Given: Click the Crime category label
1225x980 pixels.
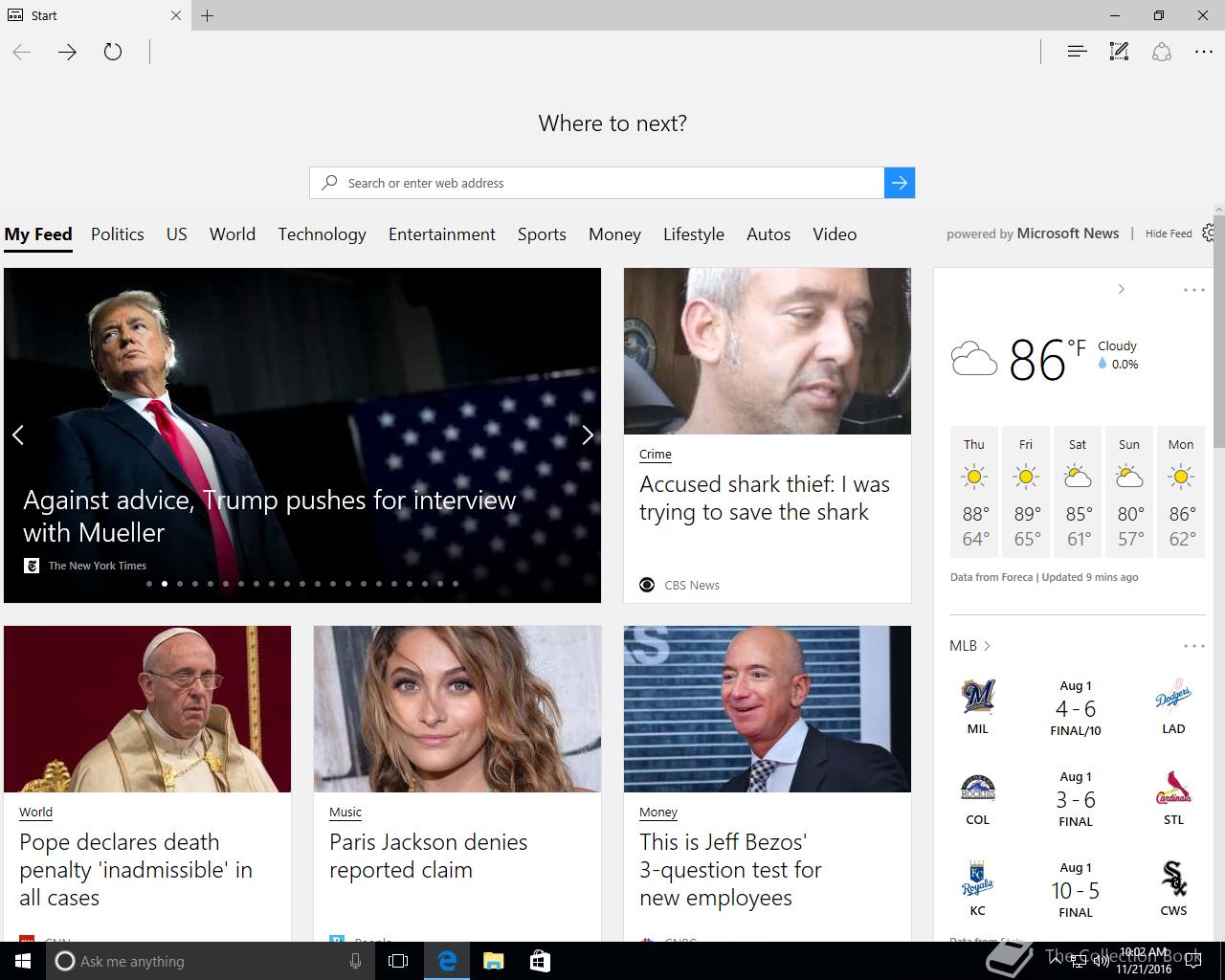Looking at the screenshot, I should tap(656, 455).
